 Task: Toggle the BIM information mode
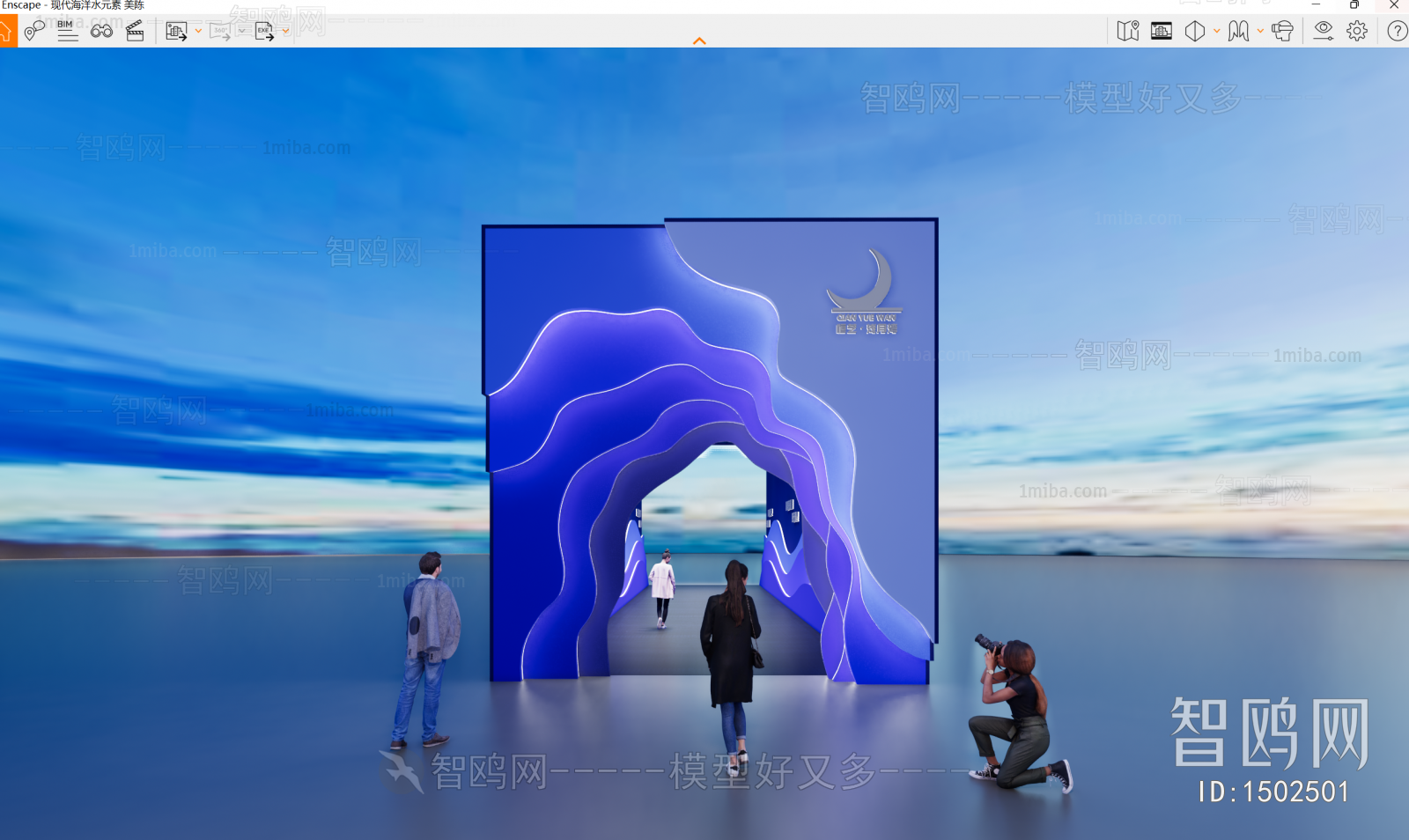(67, 31)
